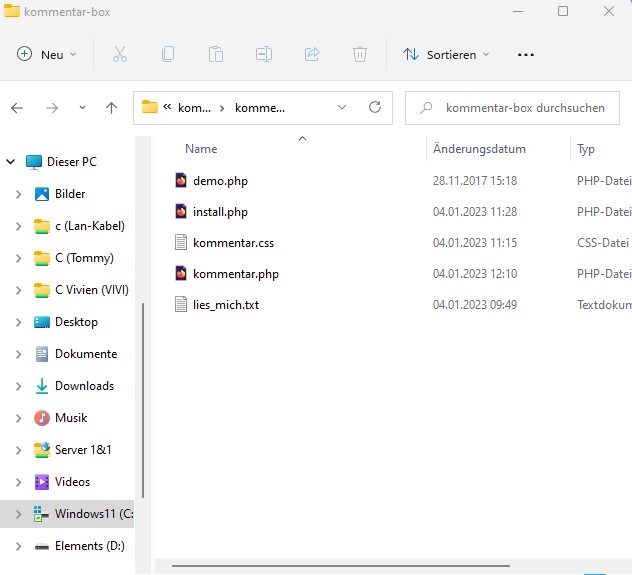
Task: Click the Share icon in toolbar
Action: tap(312, 55)
